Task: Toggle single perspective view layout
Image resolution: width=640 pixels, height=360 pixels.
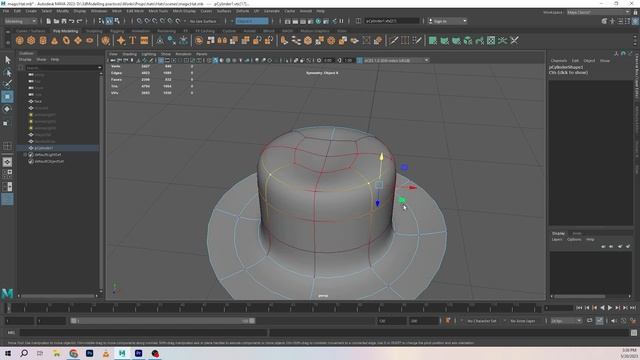Action: tap(7, 162)
